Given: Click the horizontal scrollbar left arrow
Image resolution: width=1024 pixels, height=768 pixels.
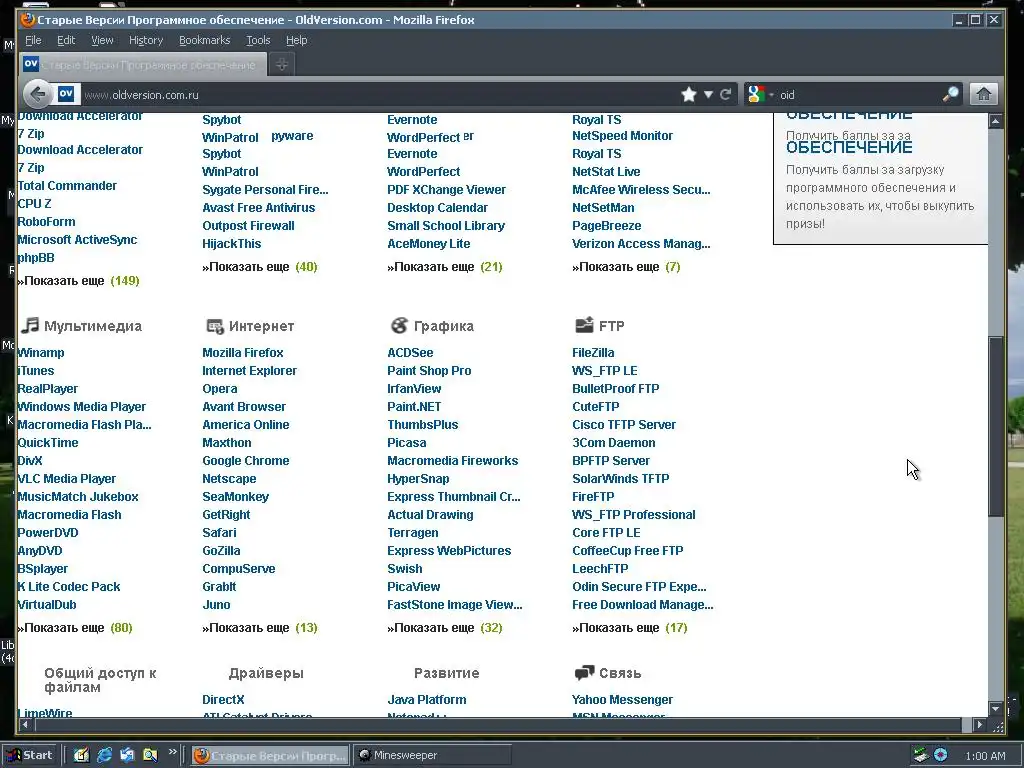Looking at the screenshot, I should point(25,724).
